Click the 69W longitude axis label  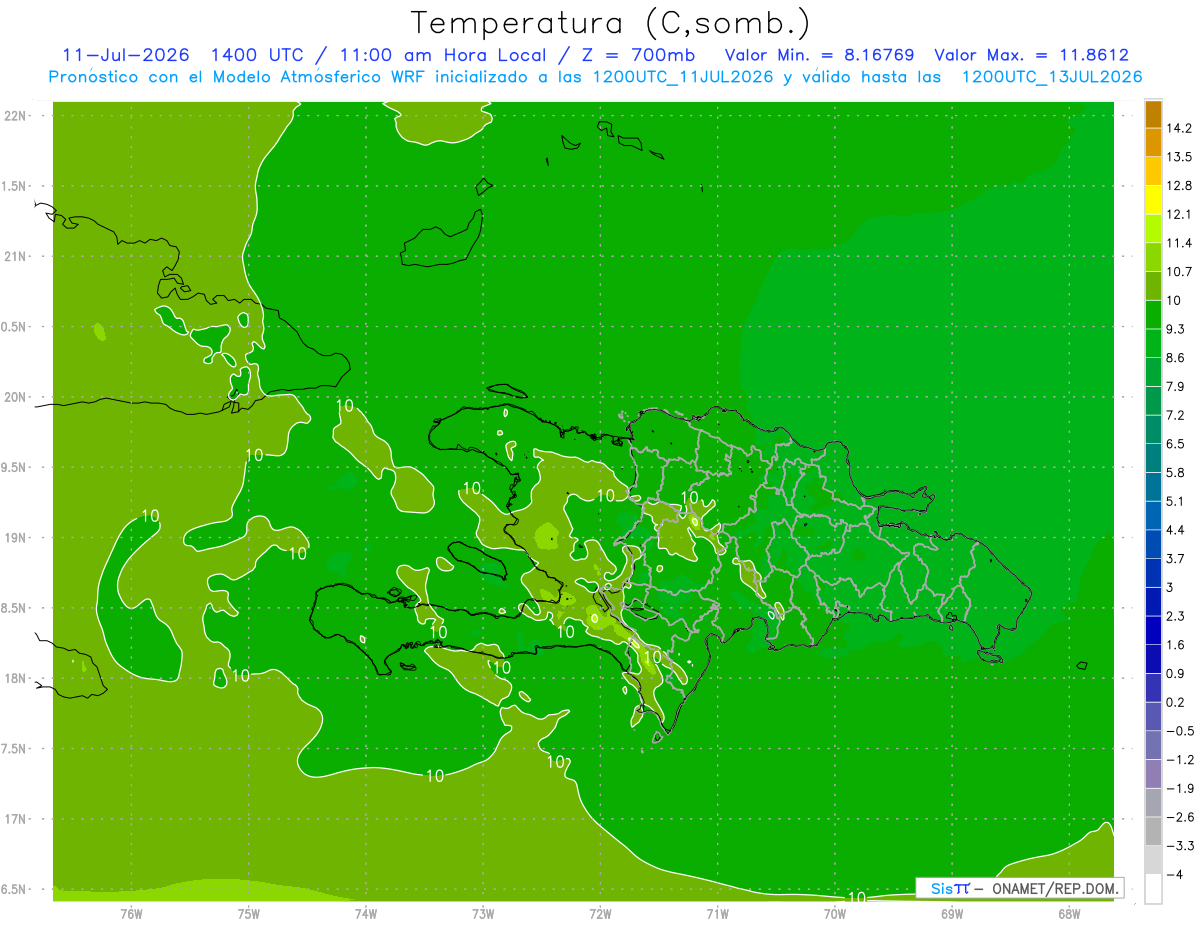coord(952,913)
